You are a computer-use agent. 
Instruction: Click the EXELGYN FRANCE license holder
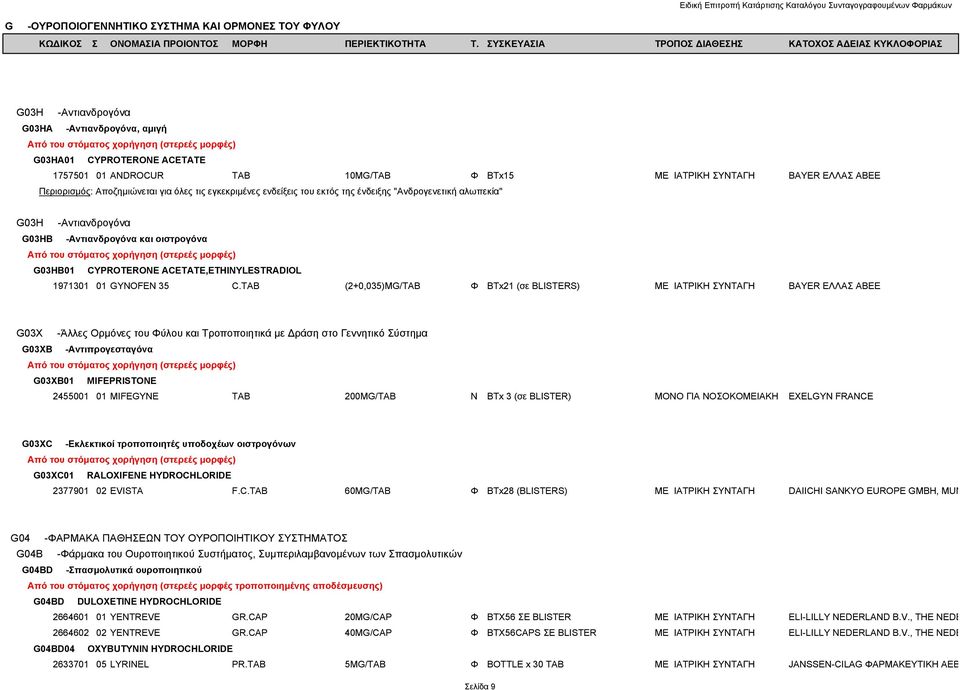click(831, 396)
